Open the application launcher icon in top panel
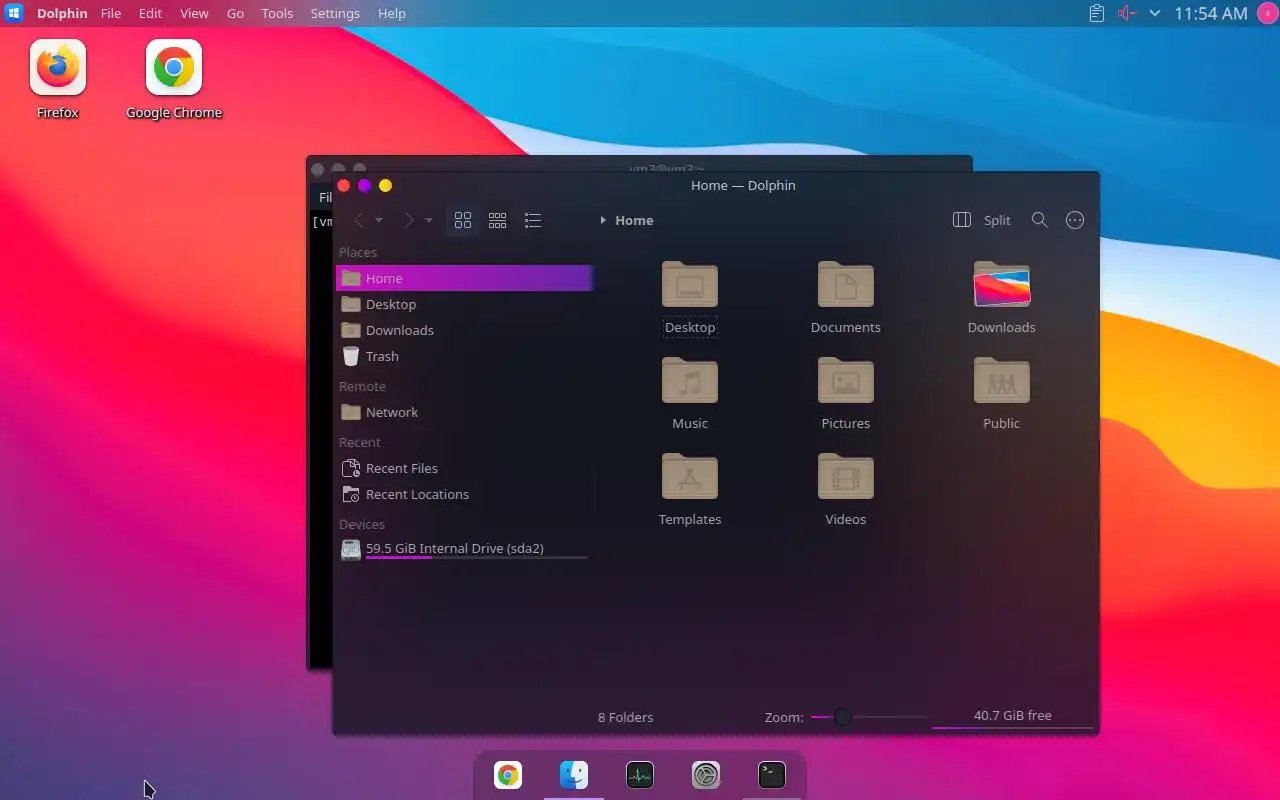Viewport: 1280px width, 800px height. click(14, 13)
